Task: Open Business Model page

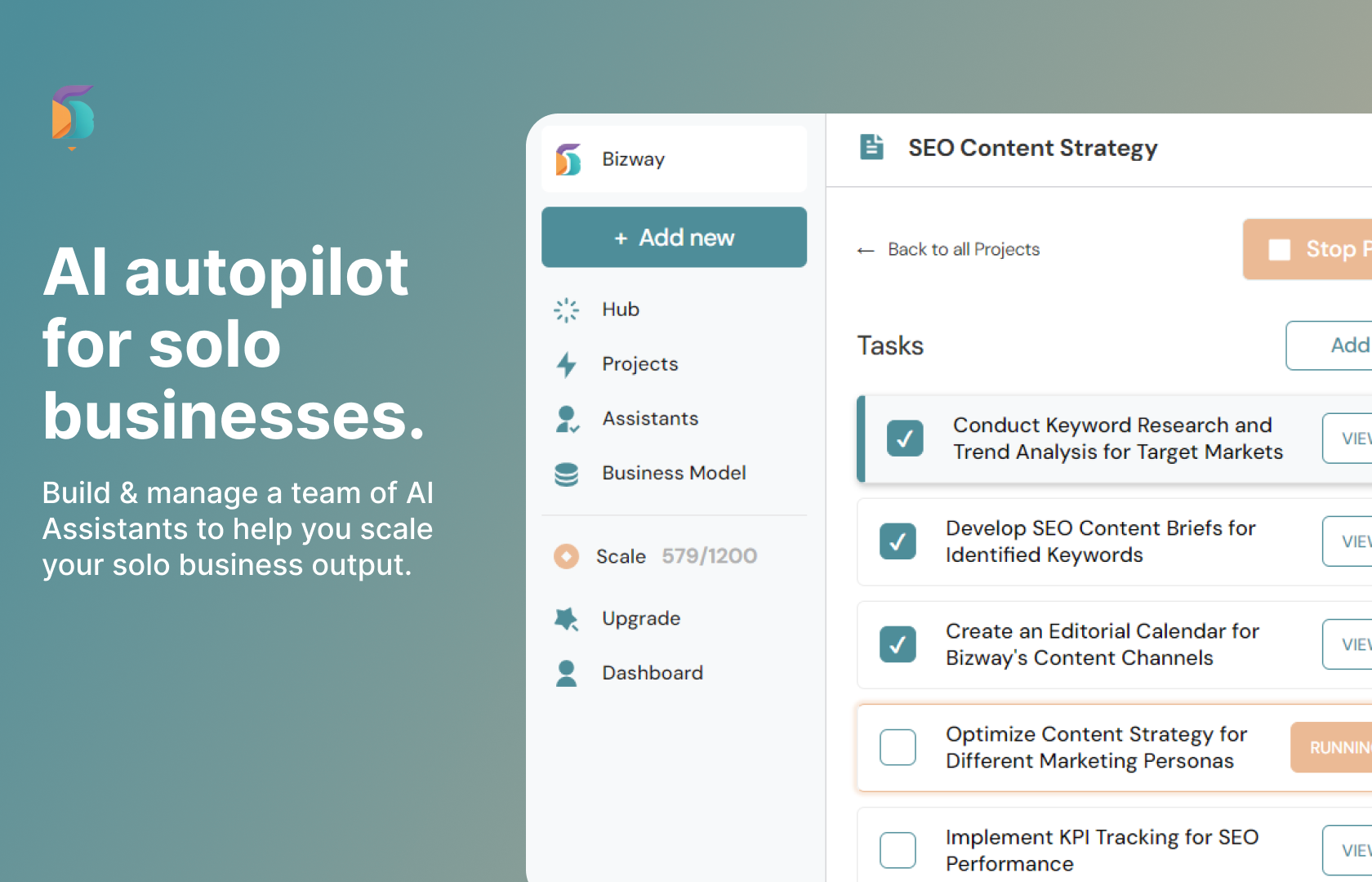Action: click(674, 474)
